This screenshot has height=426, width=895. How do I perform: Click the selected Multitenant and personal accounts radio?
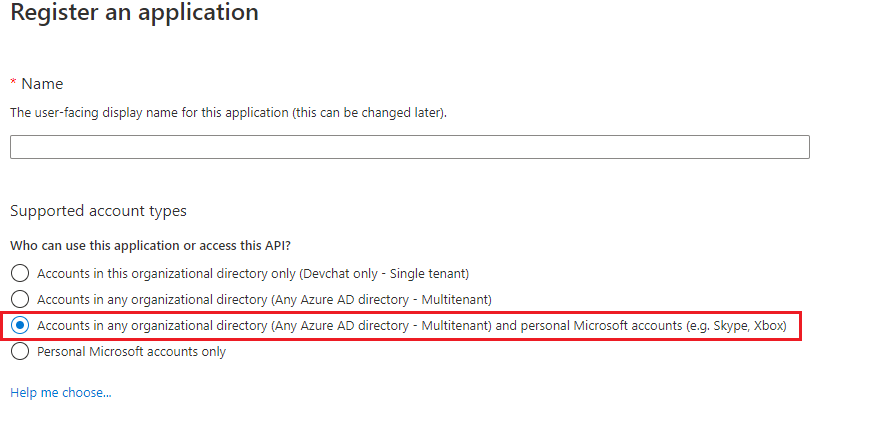click(19, 325)
